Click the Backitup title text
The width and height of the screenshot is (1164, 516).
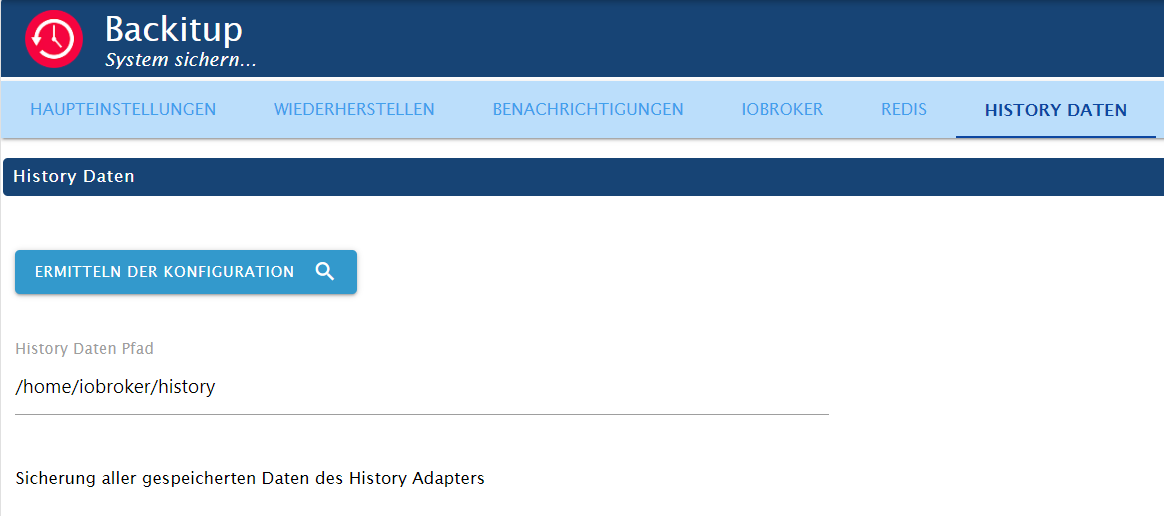tap(174, 29)
